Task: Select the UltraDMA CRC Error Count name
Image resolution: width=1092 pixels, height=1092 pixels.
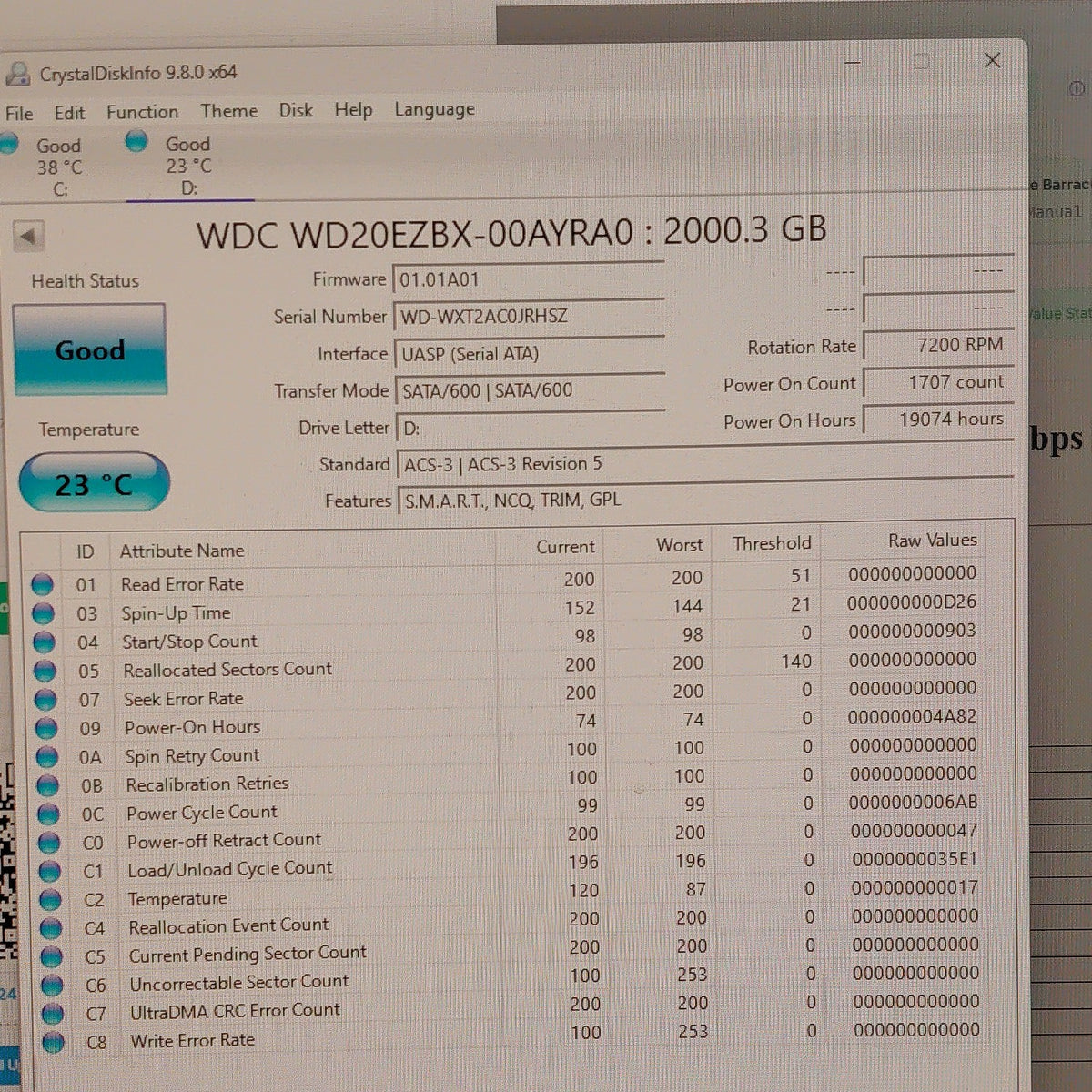Action: pyautogui.click(x=235, y=1011)
